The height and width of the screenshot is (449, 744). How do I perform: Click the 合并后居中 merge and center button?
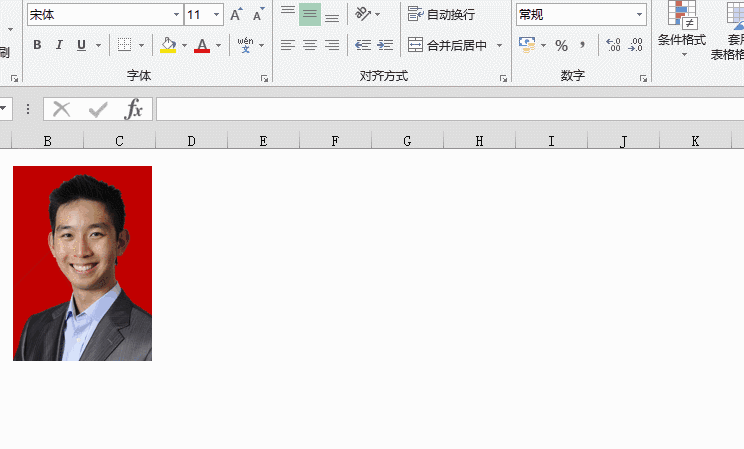(448, 45)
